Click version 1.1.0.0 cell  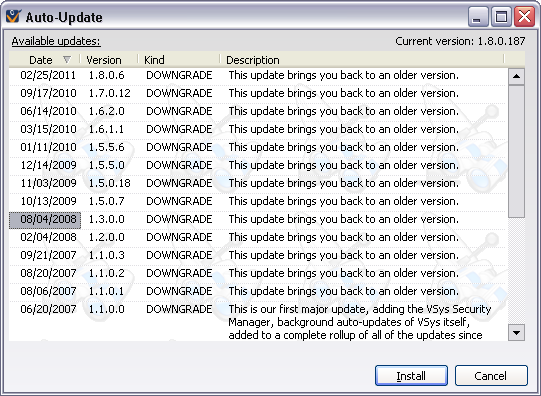[x=106, y=309]
